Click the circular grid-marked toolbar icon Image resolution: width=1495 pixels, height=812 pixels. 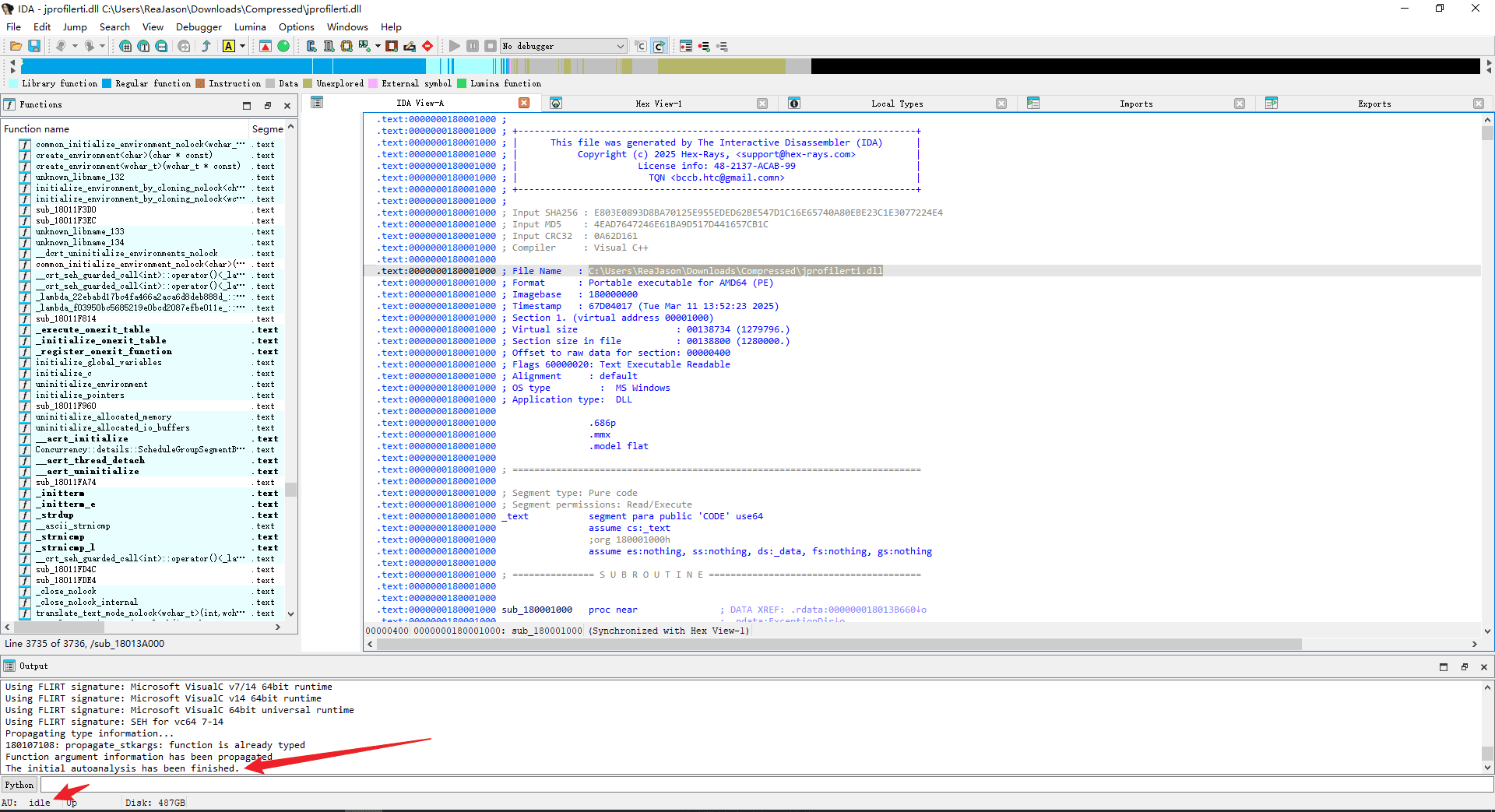[x=125, y=46]
